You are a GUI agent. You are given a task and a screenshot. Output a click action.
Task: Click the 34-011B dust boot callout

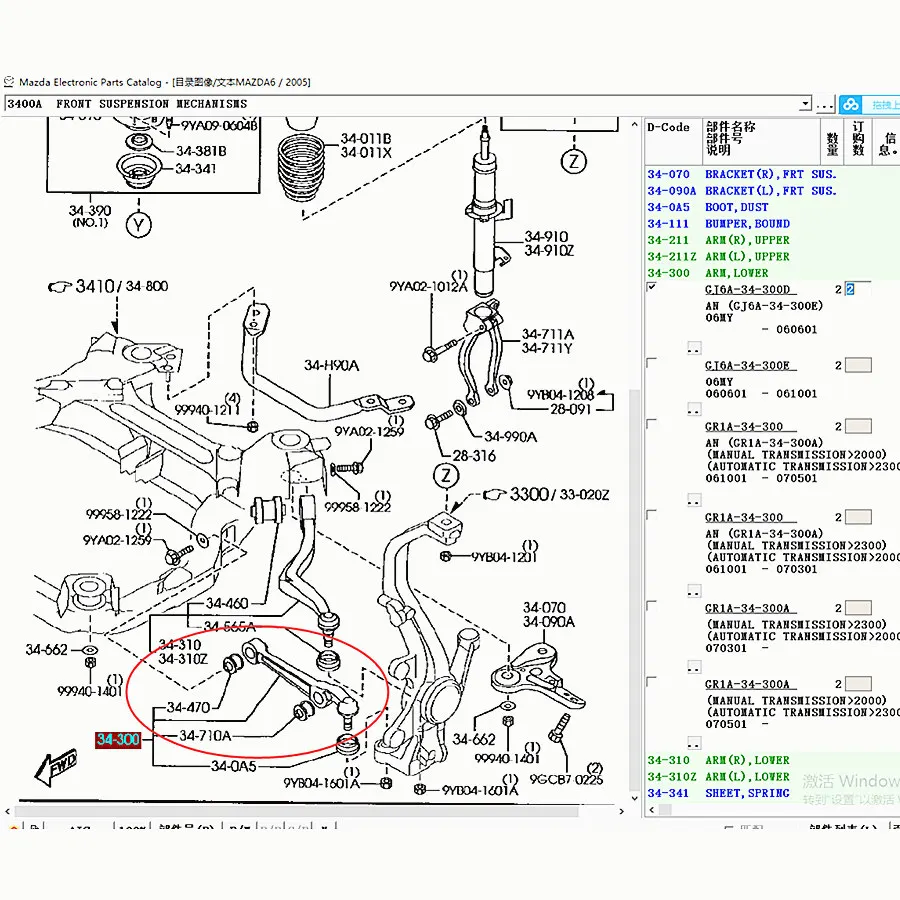pos(366,138)
